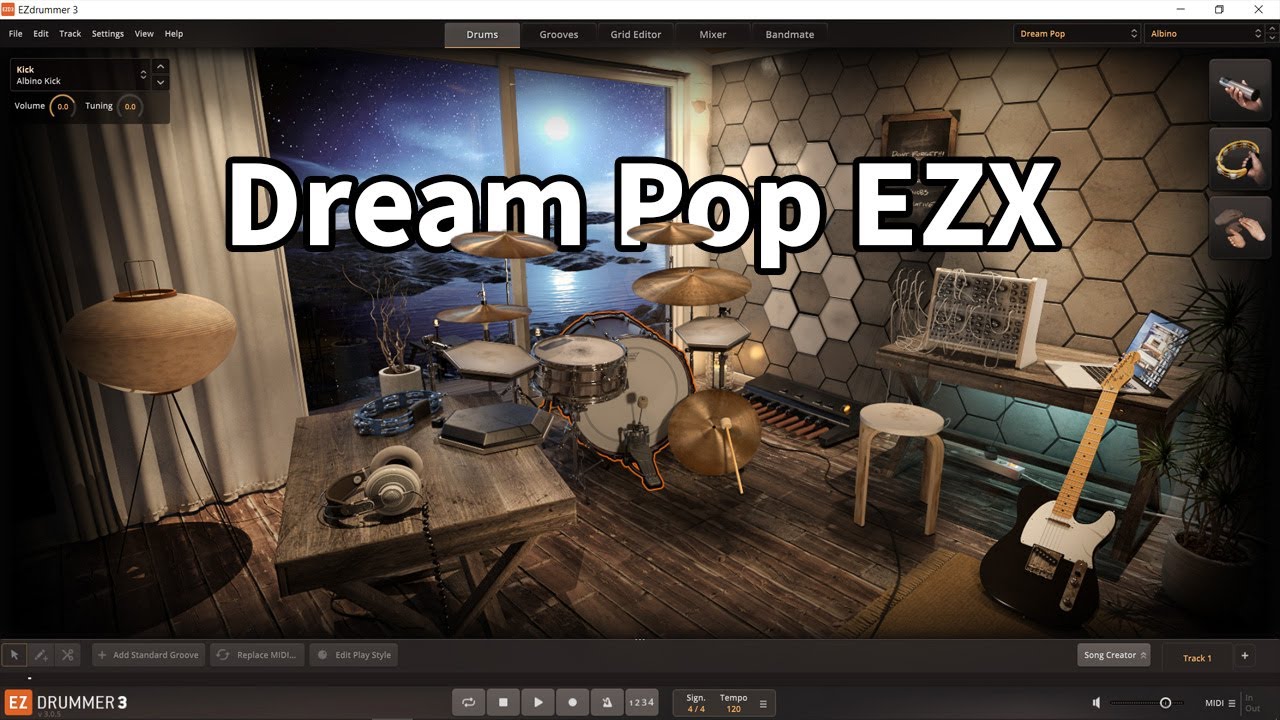Viewport: 1280px width, 720px height.
Task: Mute audio with the speaker icon
Action: [1097, 703]
